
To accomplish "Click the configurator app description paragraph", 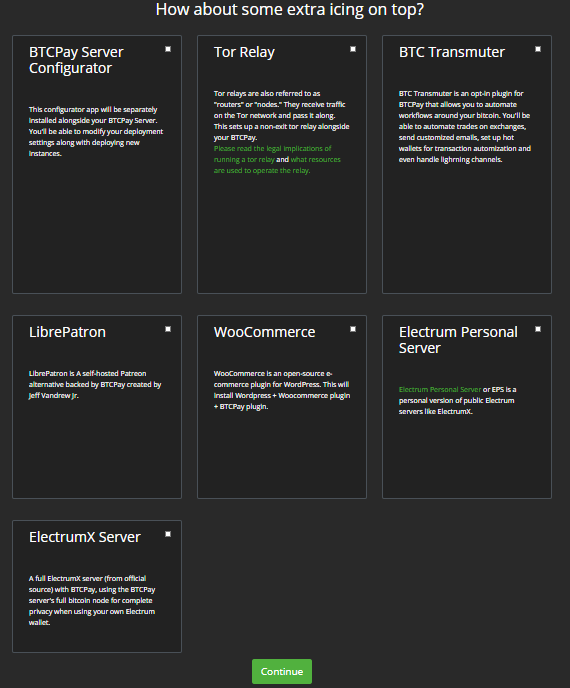I will 96,131.
